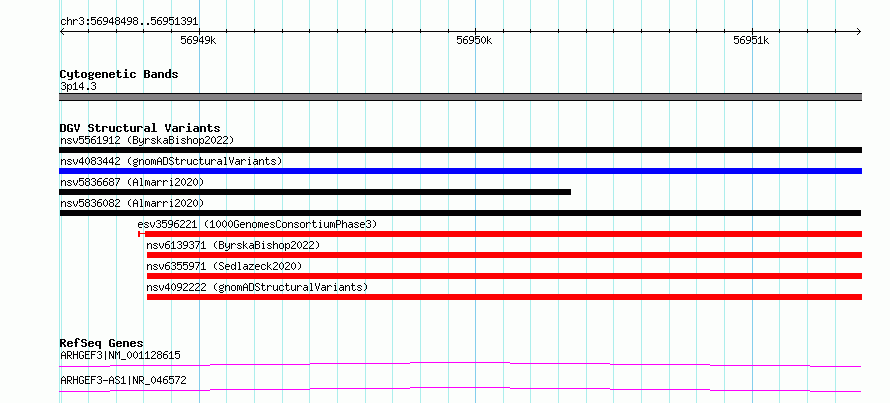Click the ARHGEF3|NM_001128615 gene label
Image resolution: width=890 pixels, height=403 pixels.
[120, 356]
